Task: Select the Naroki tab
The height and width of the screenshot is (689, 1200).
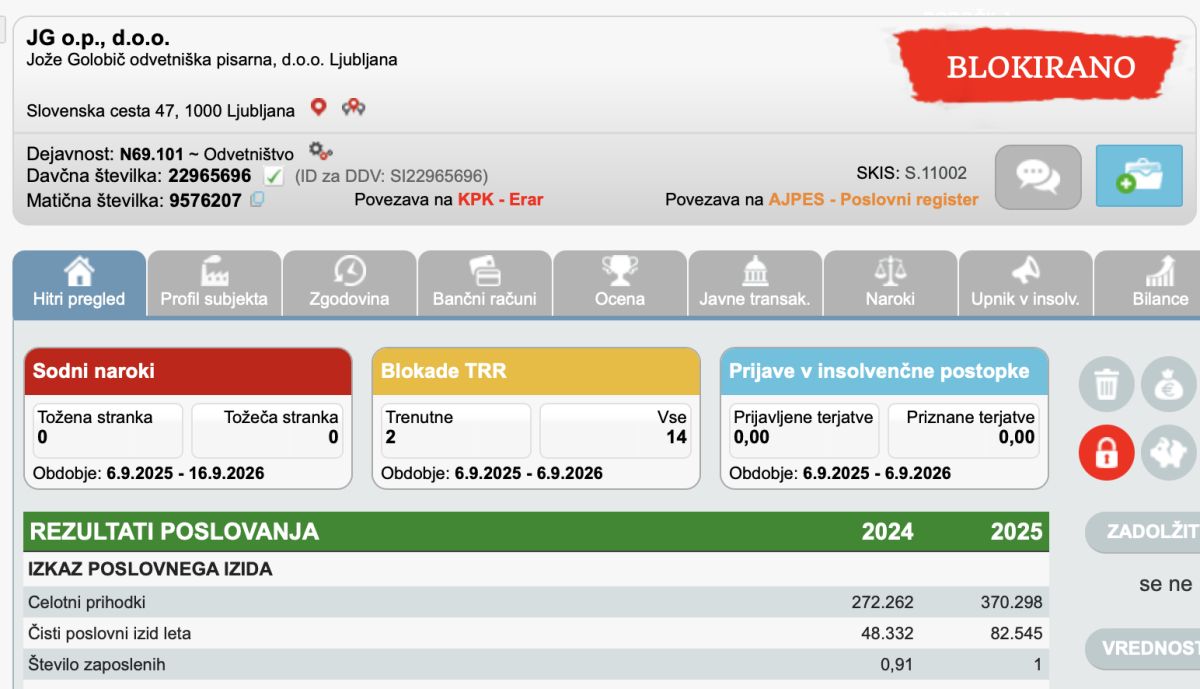Action: point(890,284)
